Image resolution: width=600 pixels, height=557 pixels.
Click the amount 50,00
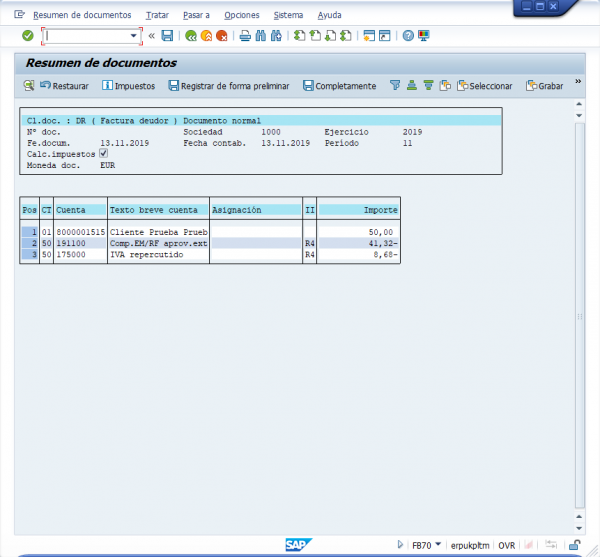pos(381,232)
